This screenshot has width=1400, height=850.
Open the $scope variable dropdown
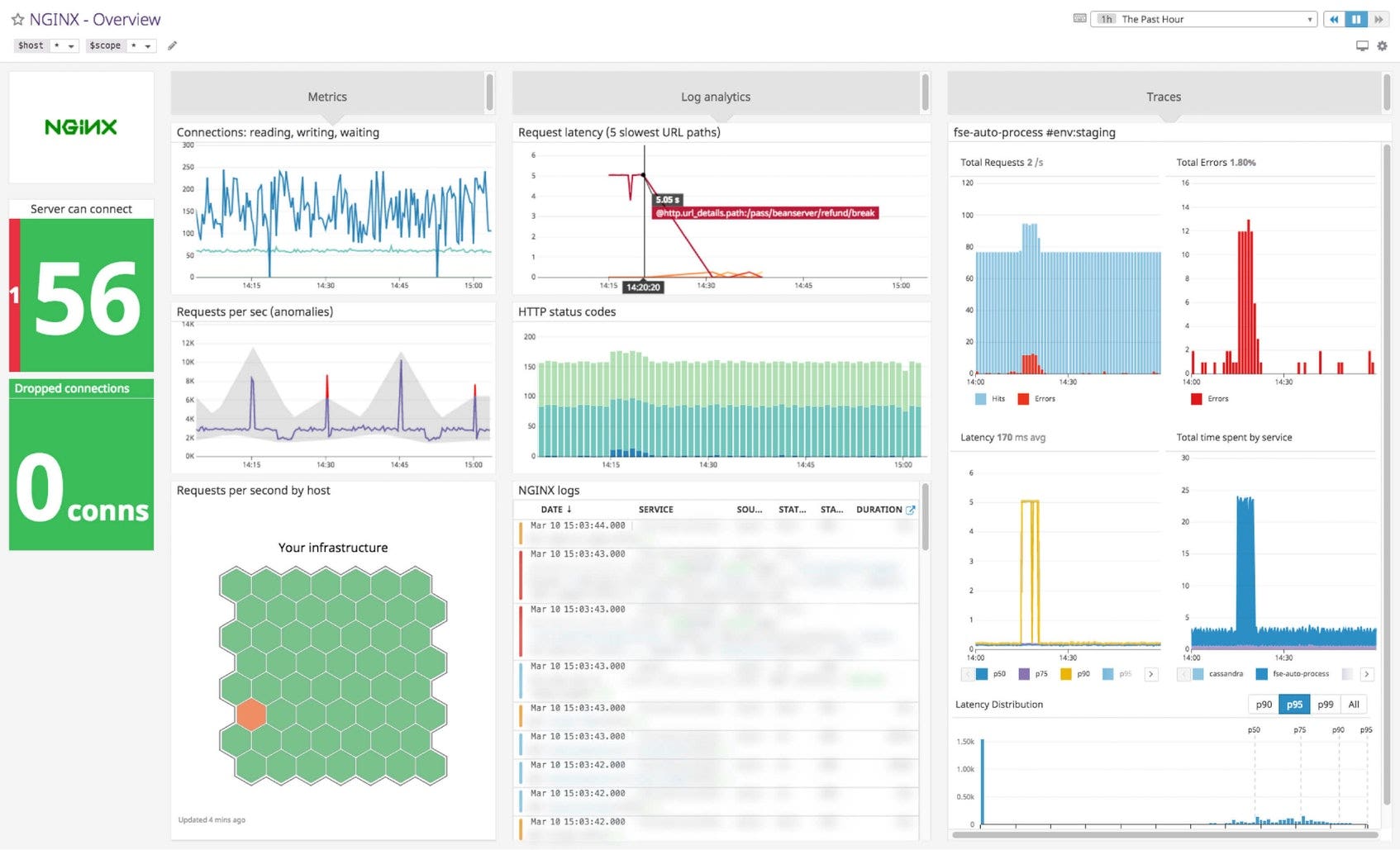[149, 45]
